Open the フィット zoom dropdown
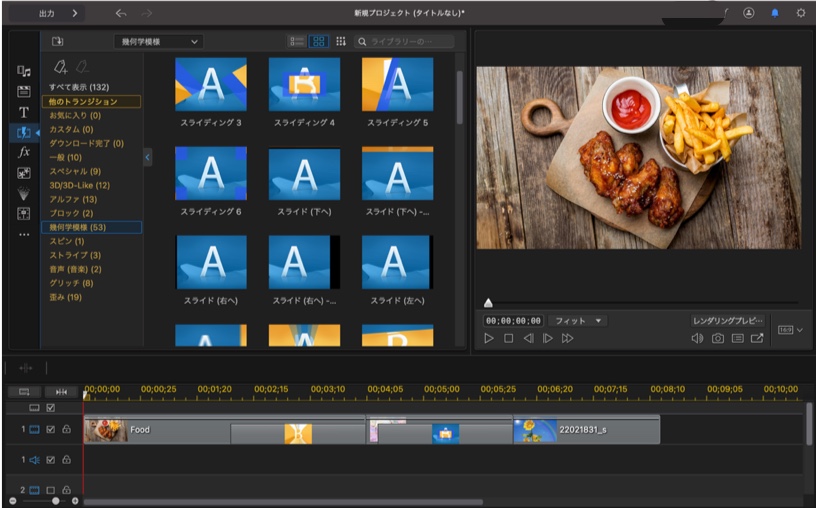 click(579, 321)
